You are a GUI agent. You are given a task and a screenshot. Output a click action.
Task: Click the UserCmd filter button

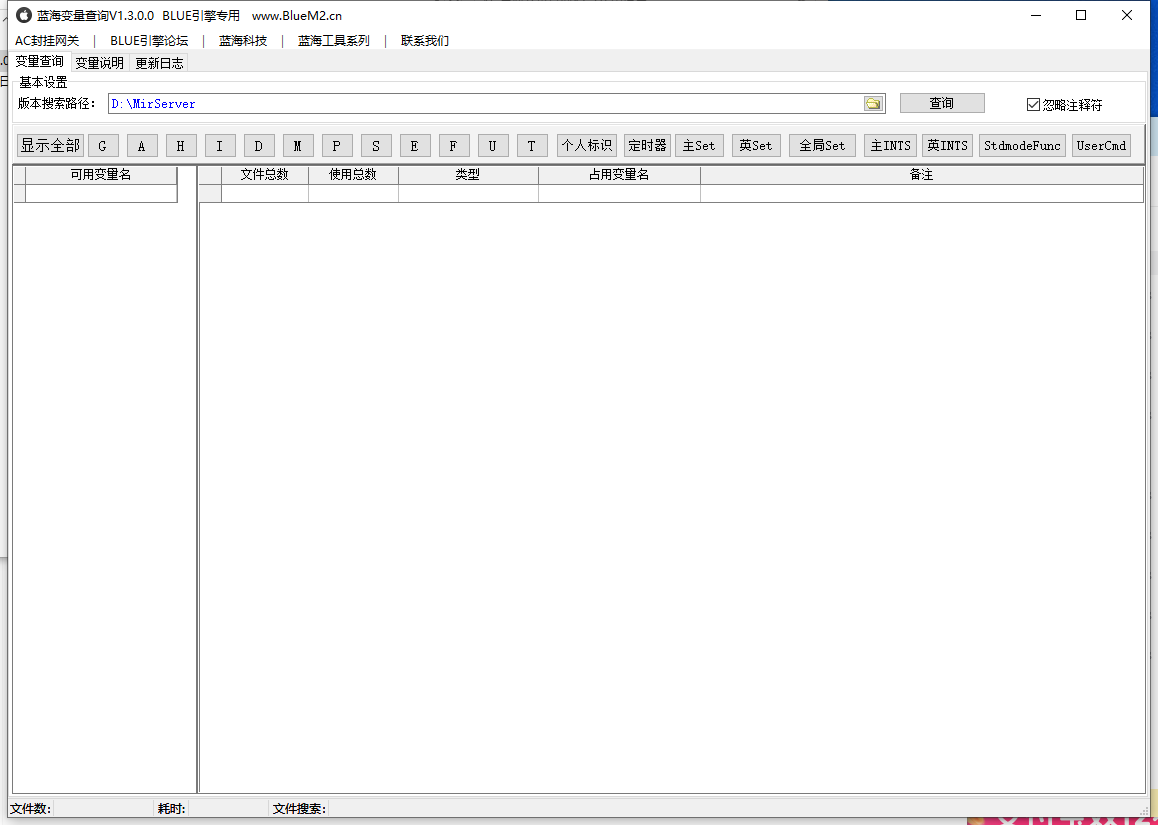coord(1101,146)
